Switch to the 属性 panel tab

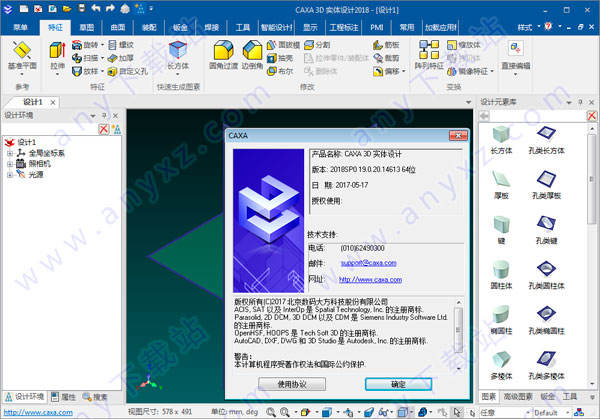tap(64, 397)
